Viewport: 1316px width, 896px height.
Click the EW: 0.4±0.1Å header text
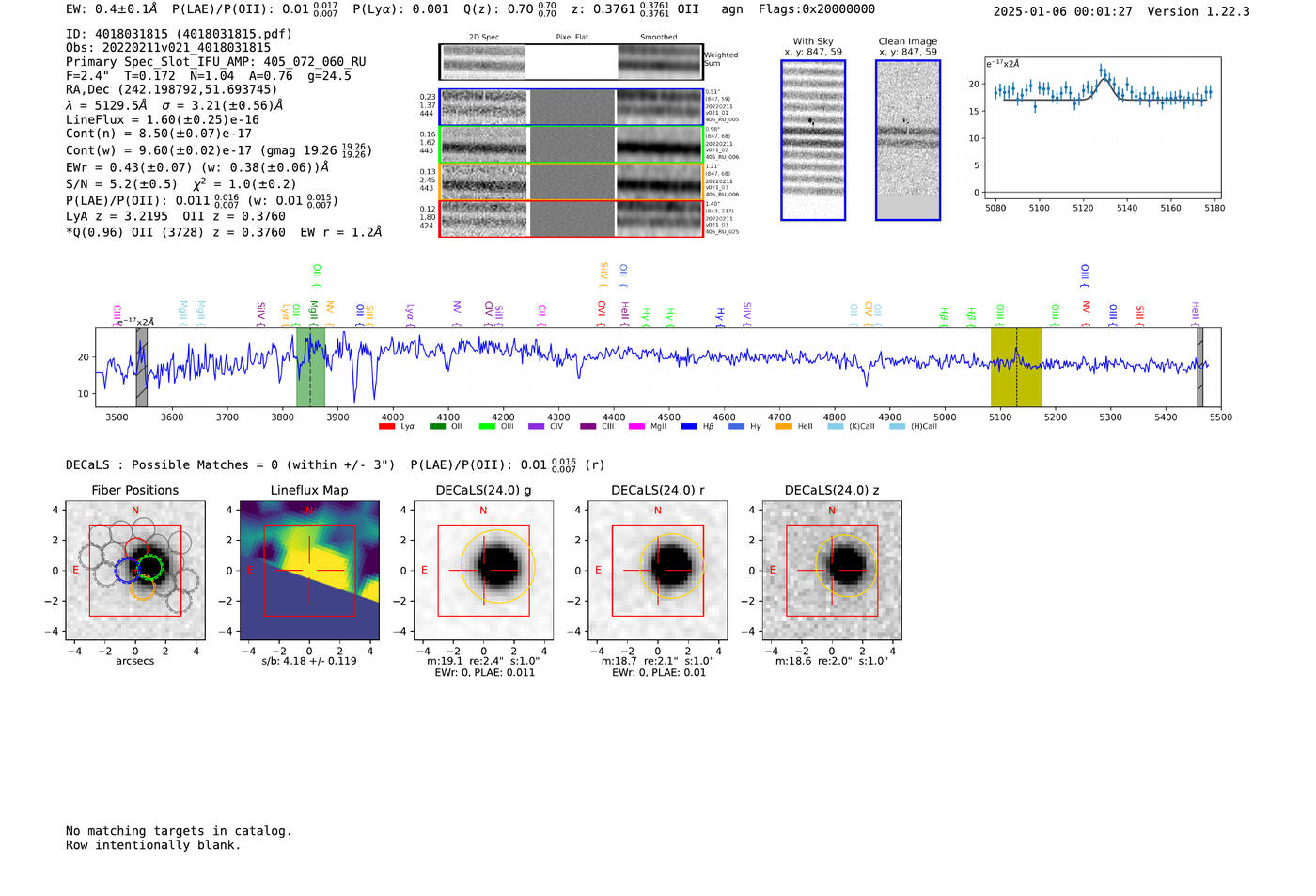pyautogui.click(x=112, y=9)
